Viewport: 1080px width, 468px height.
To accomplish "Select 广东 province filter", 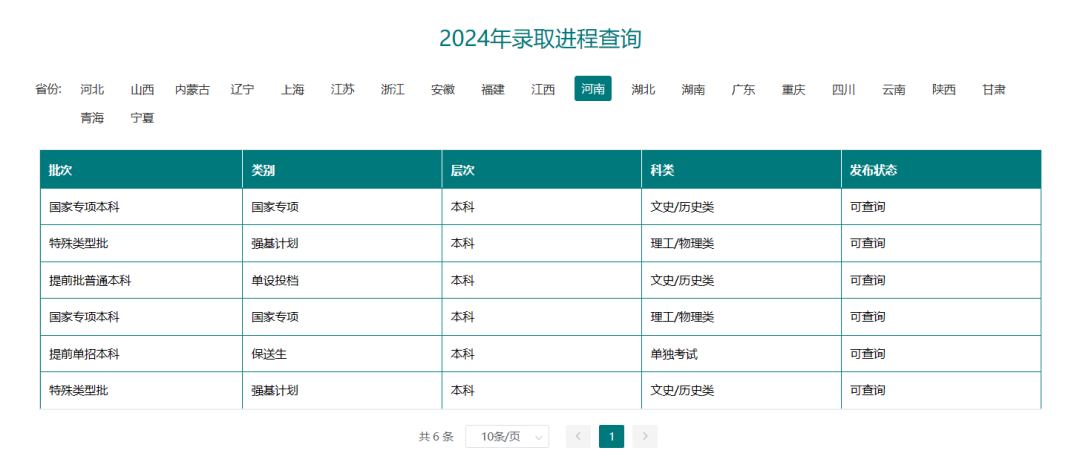I will [743, 89].
